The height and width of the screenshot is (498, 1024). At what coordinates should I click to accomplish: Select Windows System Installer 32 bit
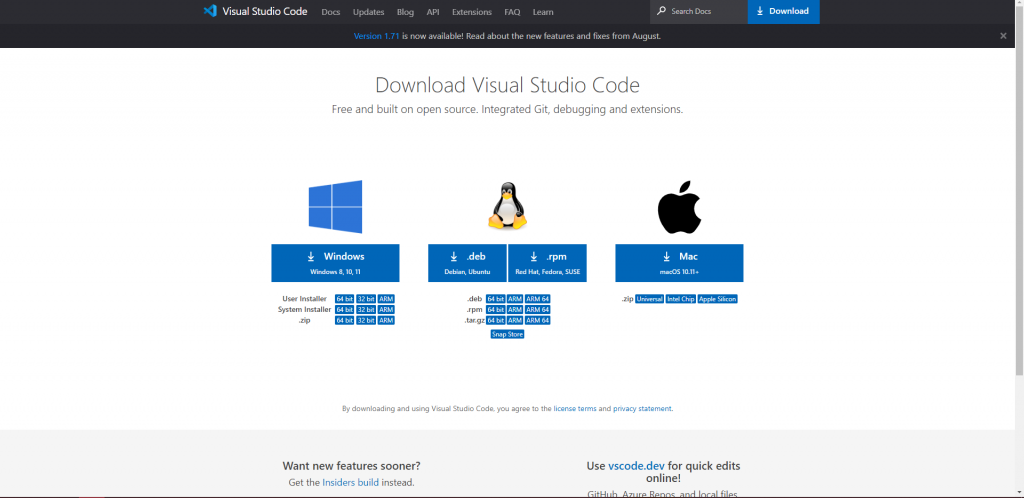coord(366,309)
